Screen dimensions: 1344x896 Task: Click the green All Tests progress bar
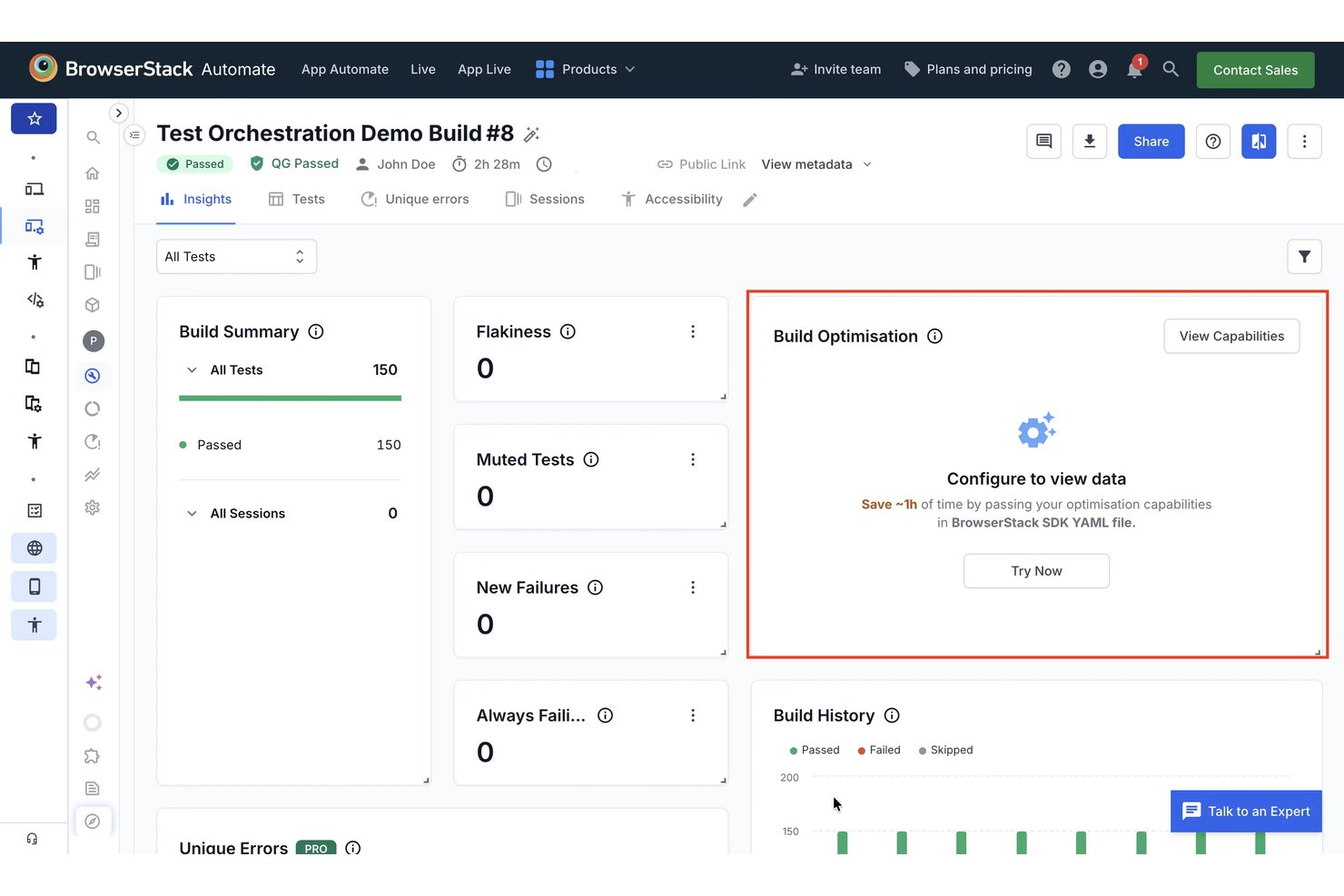click(290, 398)
